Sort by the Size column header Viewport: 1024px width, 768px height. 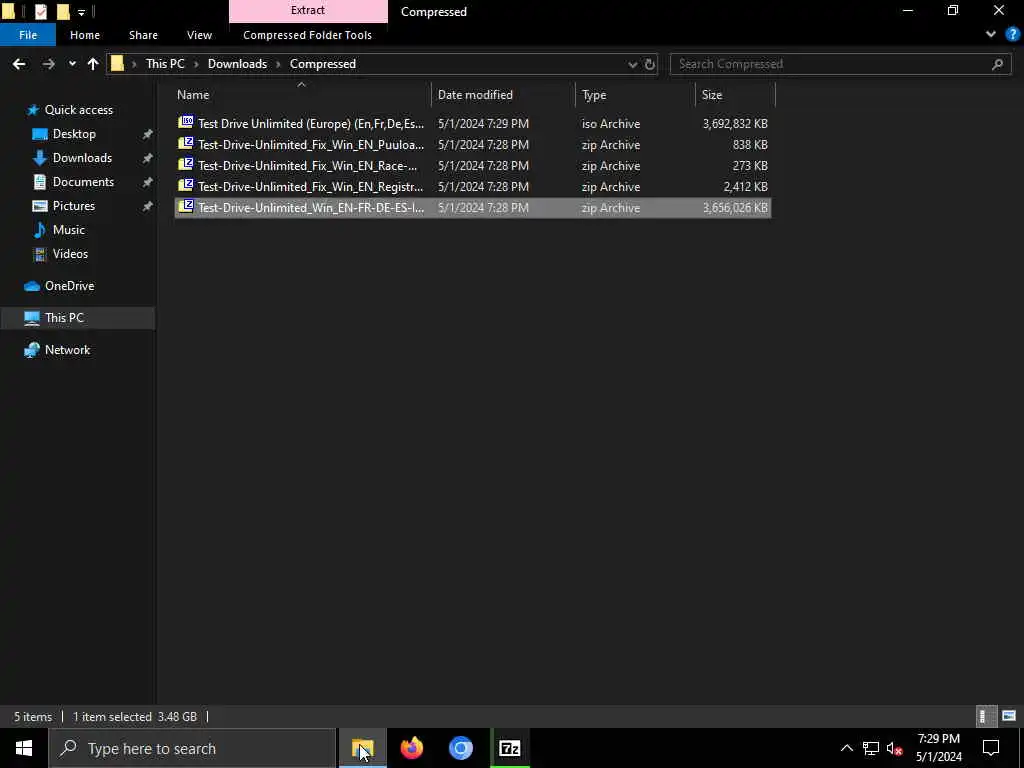735,95
